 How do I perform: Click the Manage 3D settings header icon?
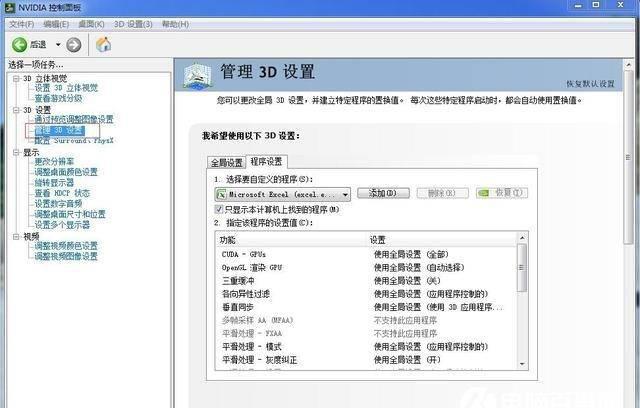pyautogui.click(x=198, y=75)
